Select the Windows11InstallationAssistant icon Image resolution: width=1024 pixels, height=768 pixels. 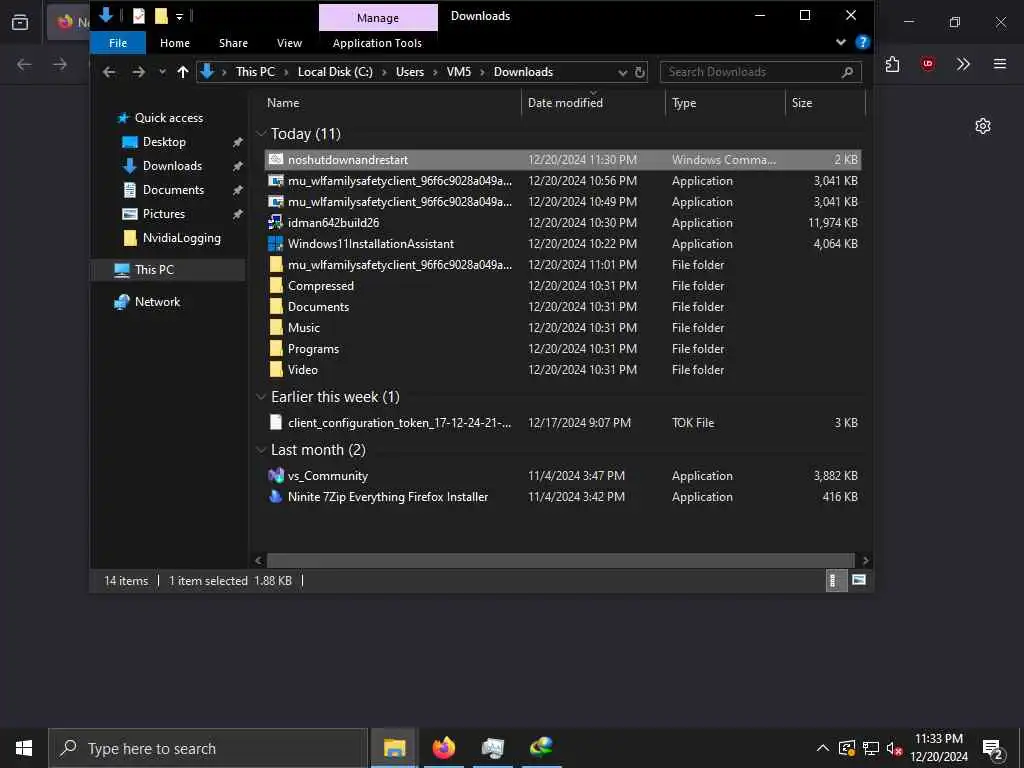[276, 244]
